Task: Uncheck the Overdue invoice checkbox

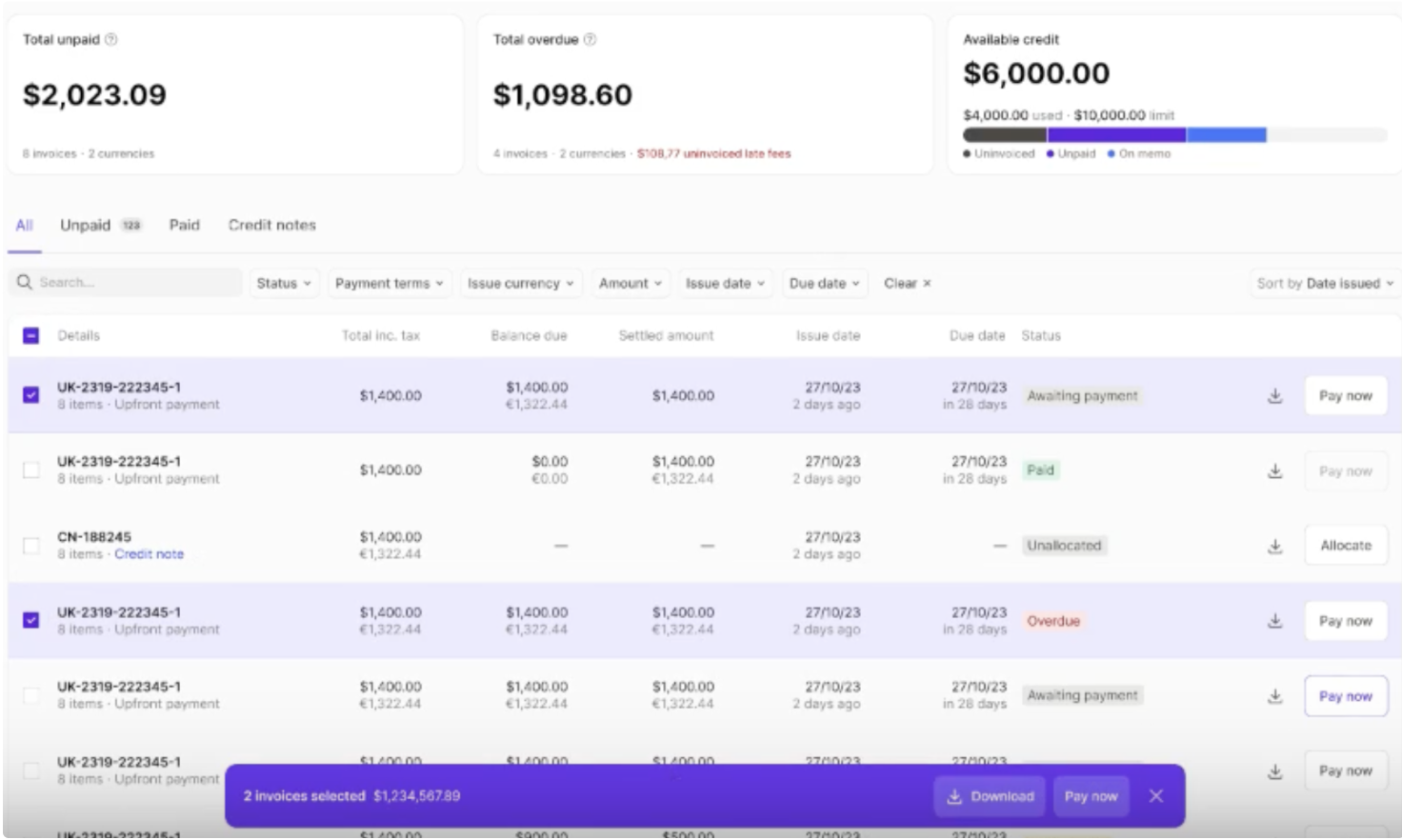Action: pos(30,620)
